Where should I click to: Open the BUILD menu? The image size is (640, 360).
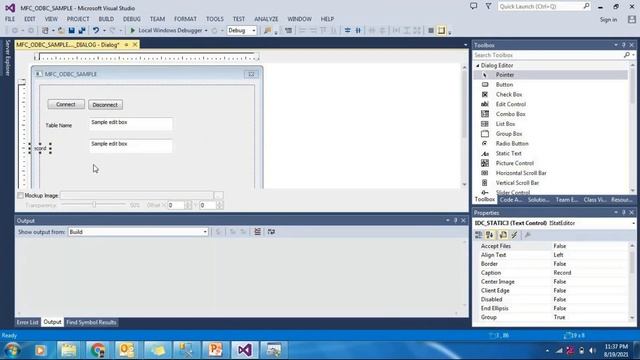(x=106, y=19)
